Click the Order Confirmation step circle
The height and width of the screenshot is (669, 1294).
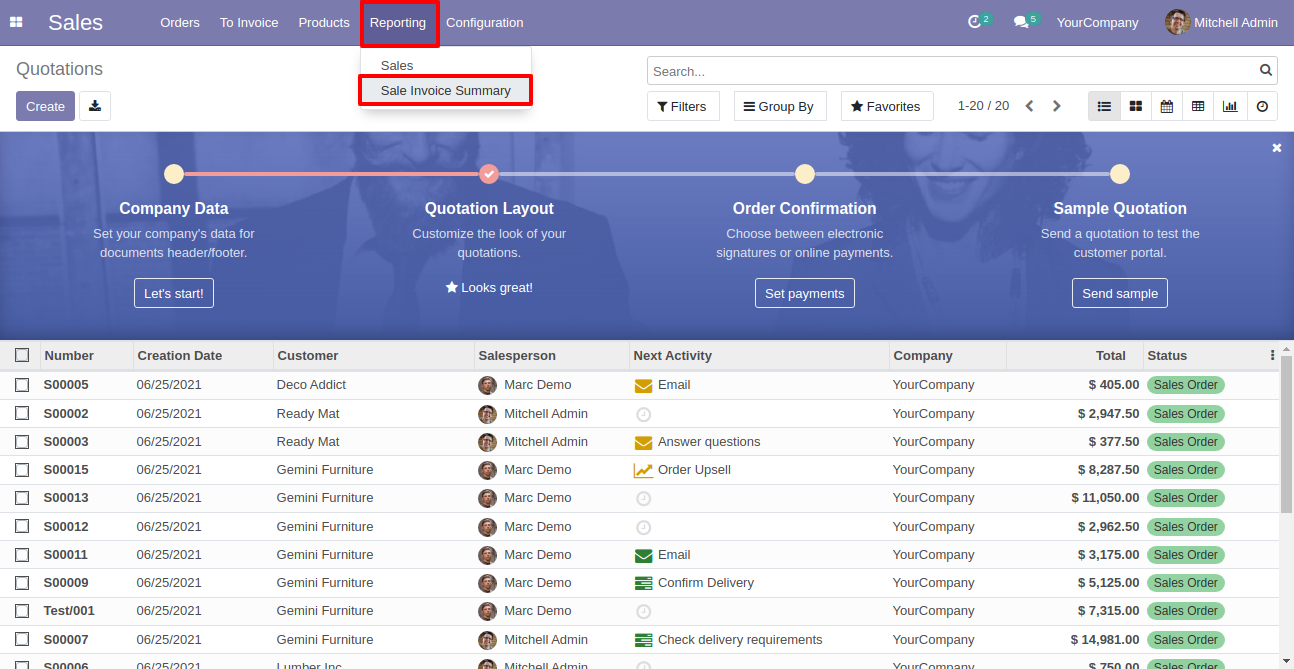coord(805,174)
